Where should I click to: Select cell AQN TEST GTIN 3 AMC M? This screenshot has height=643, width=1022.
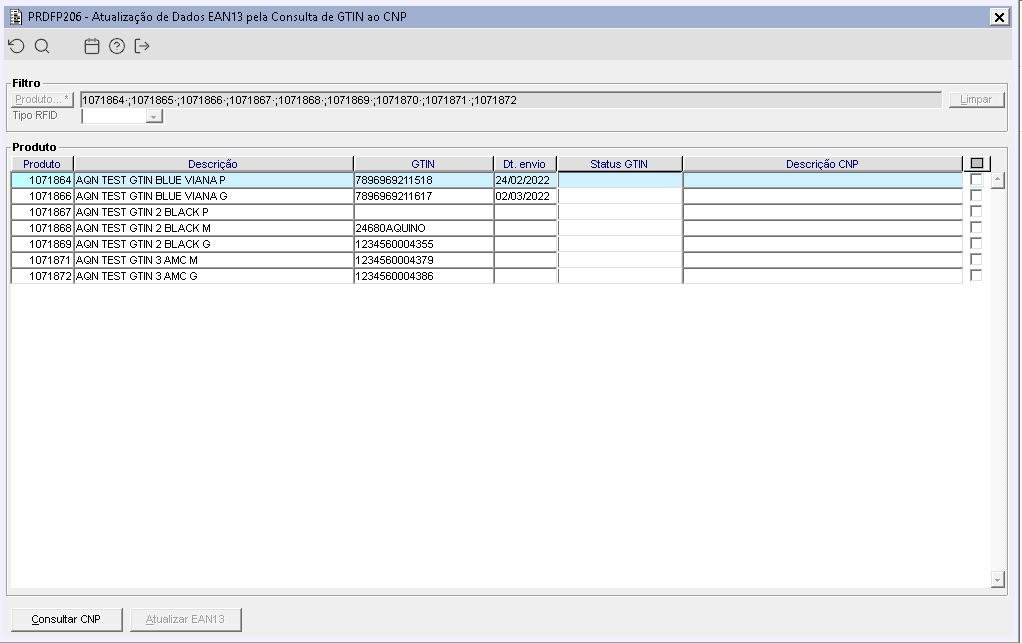click(213, 260)
